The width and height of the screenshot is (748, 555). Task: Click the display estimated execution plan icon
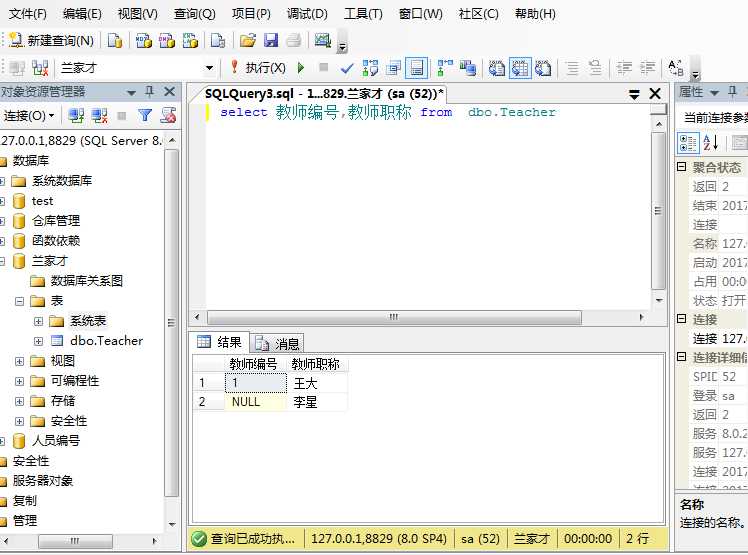(370, 68)
